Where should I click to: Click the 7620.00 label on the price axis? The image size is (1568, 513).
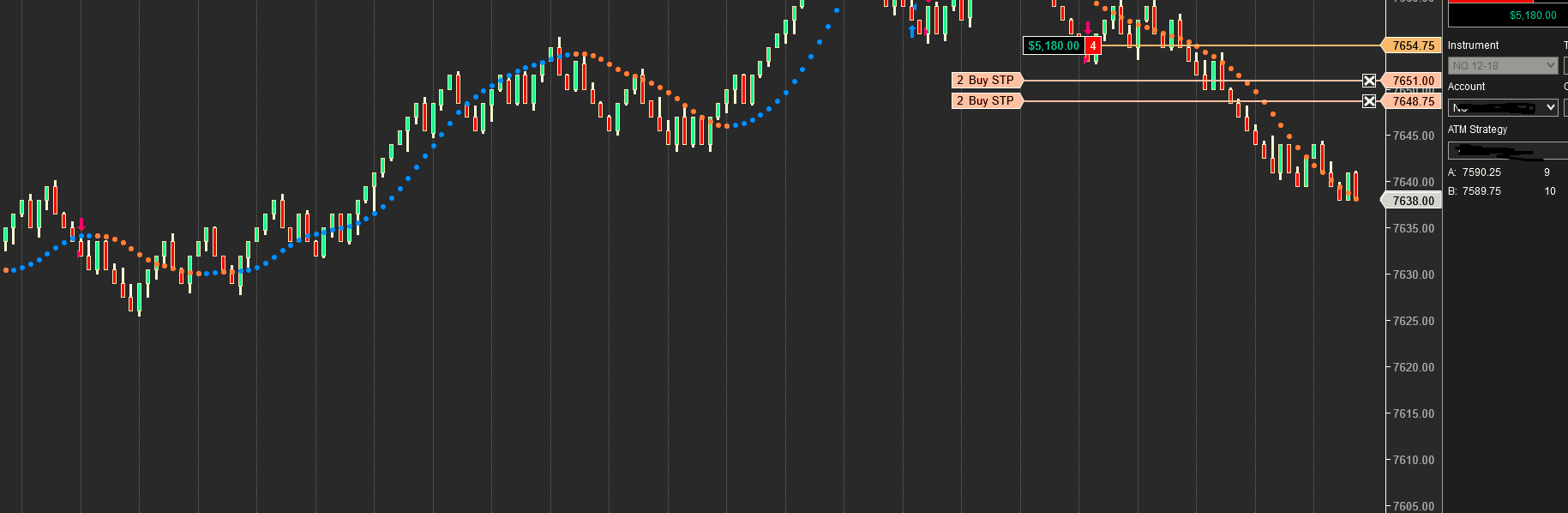[x=1414, y=367]
